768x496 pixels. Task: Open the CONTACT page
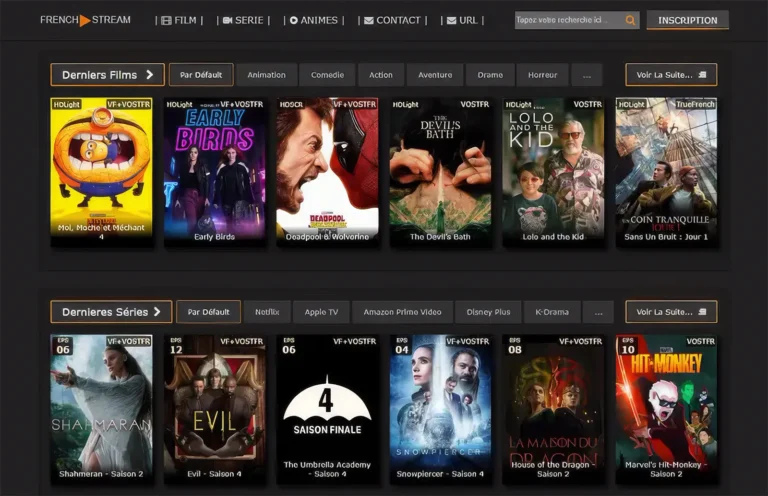pyautogui.click(x=393, y=21)
